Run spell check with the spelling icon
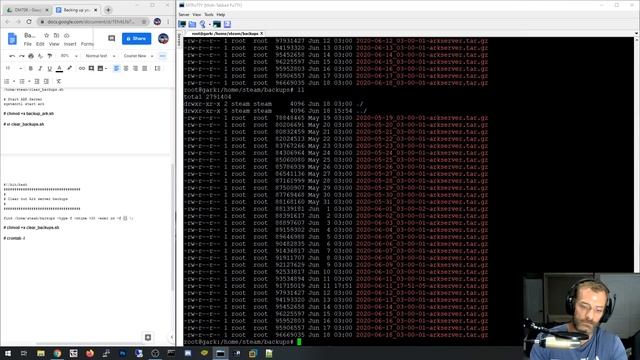The height and width of the screenshot is (360, 640). 40,56
